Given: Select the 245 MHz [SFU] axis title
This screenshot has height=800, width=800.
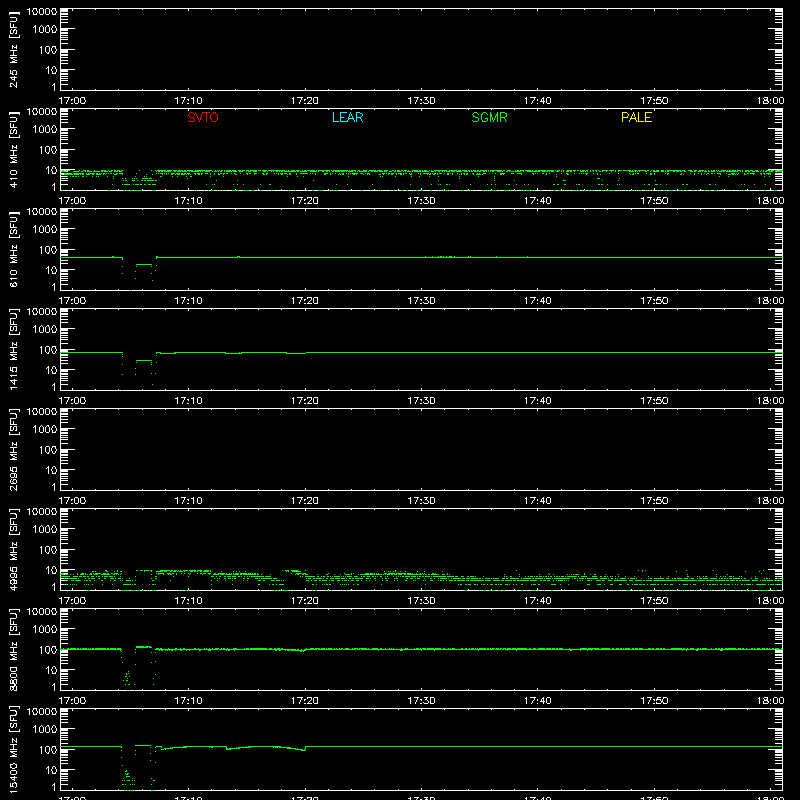Looking at the screenshot, I should 14,49.
